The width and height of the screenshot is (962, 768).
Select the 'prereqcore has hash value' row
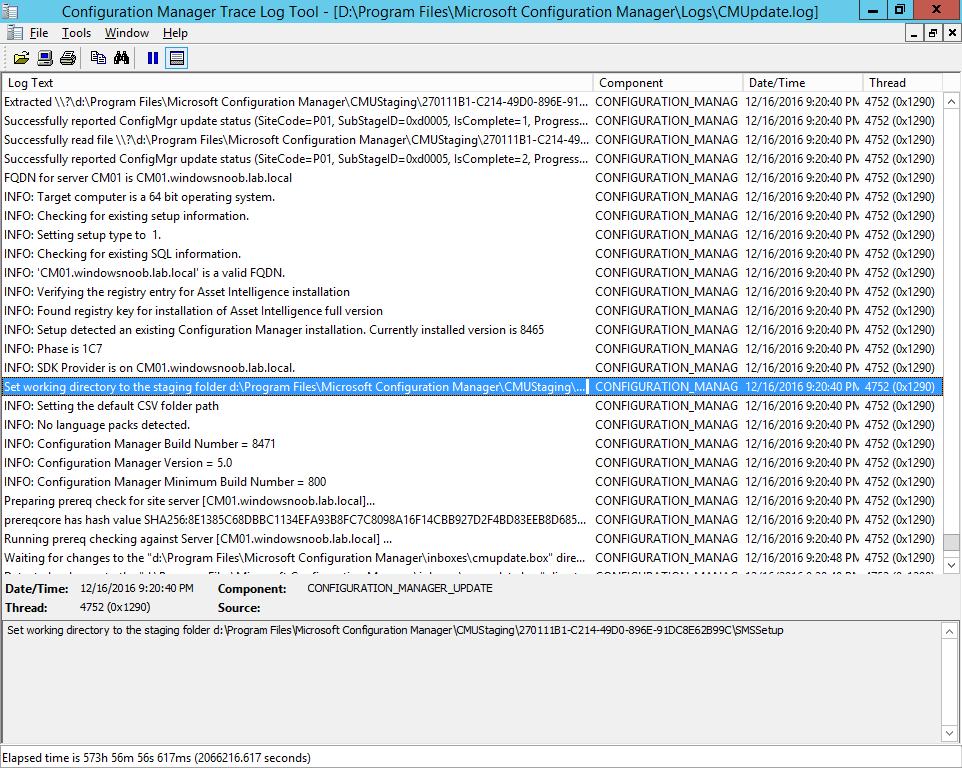click(x=472, y=520)
